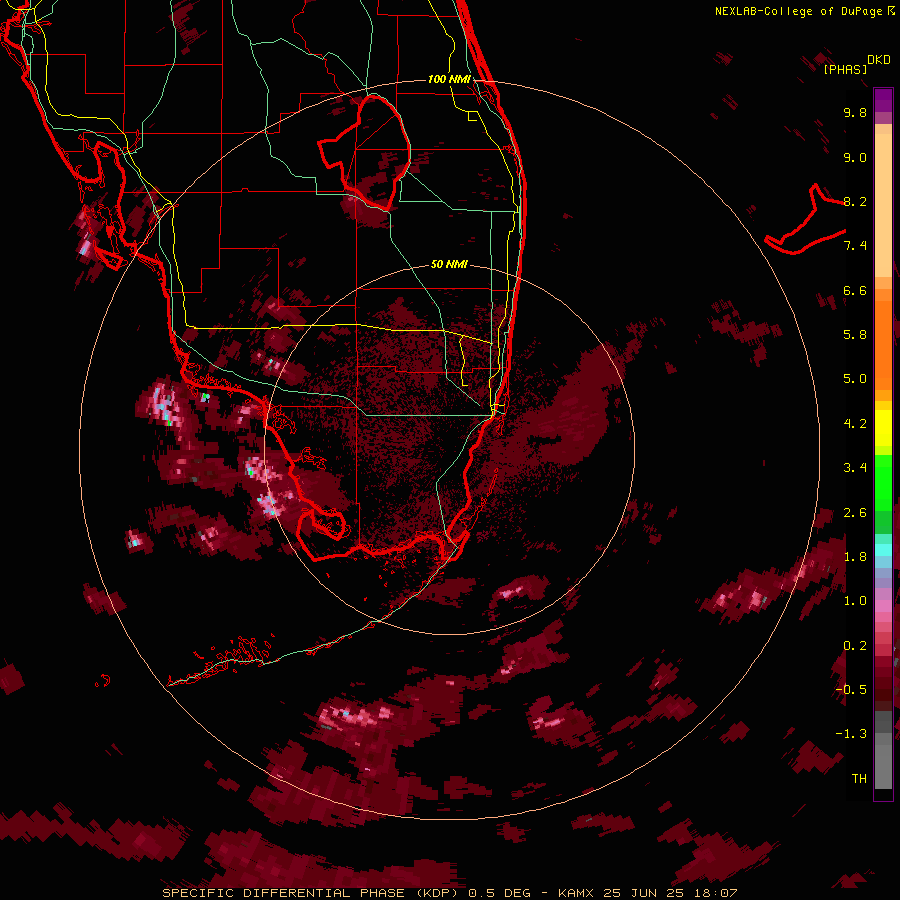Click the red island outline east of Florida
Screen dimensions: 900x900
(805, 219)
